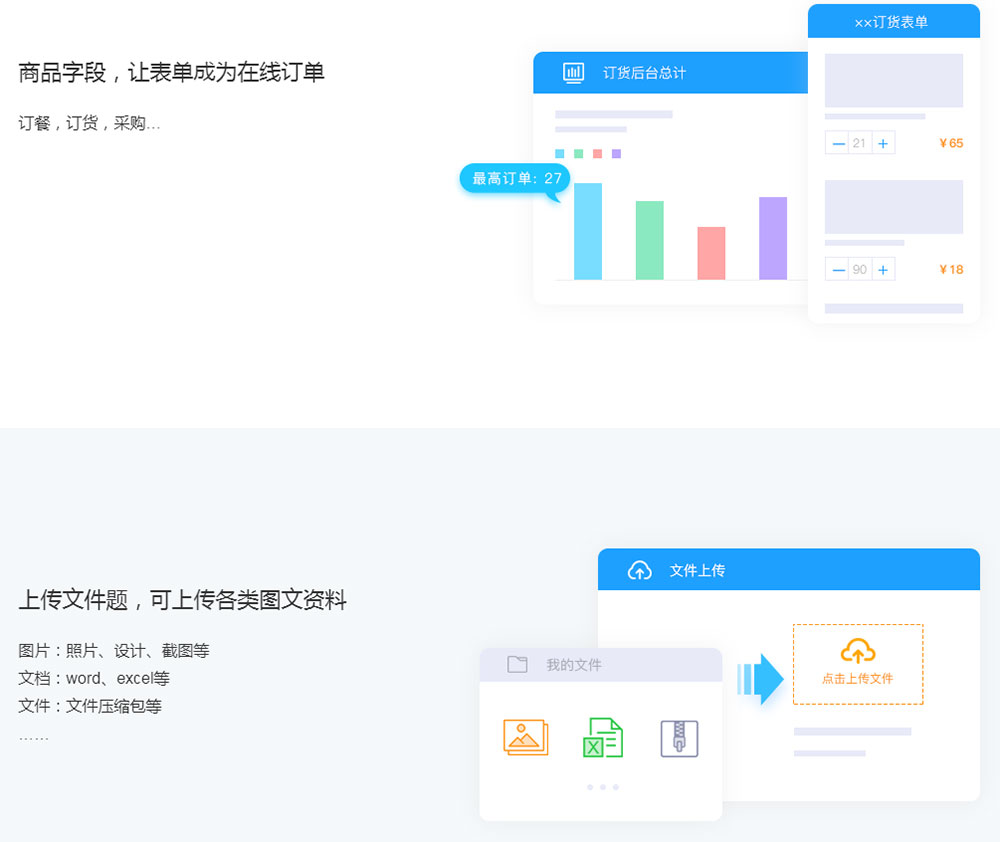Click the ××订货表单 header title
1000x842 pixels.
tap(891, 22)
